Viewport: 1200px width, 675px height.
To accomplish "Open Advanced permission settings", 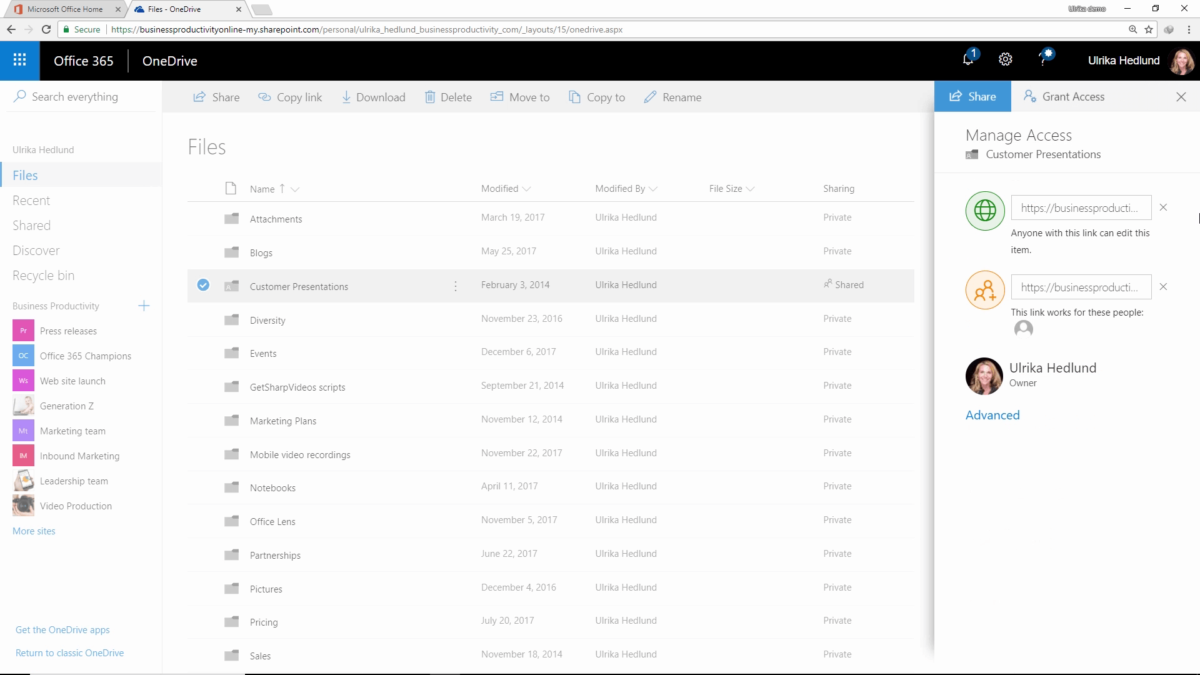I will tap(992, 414).
